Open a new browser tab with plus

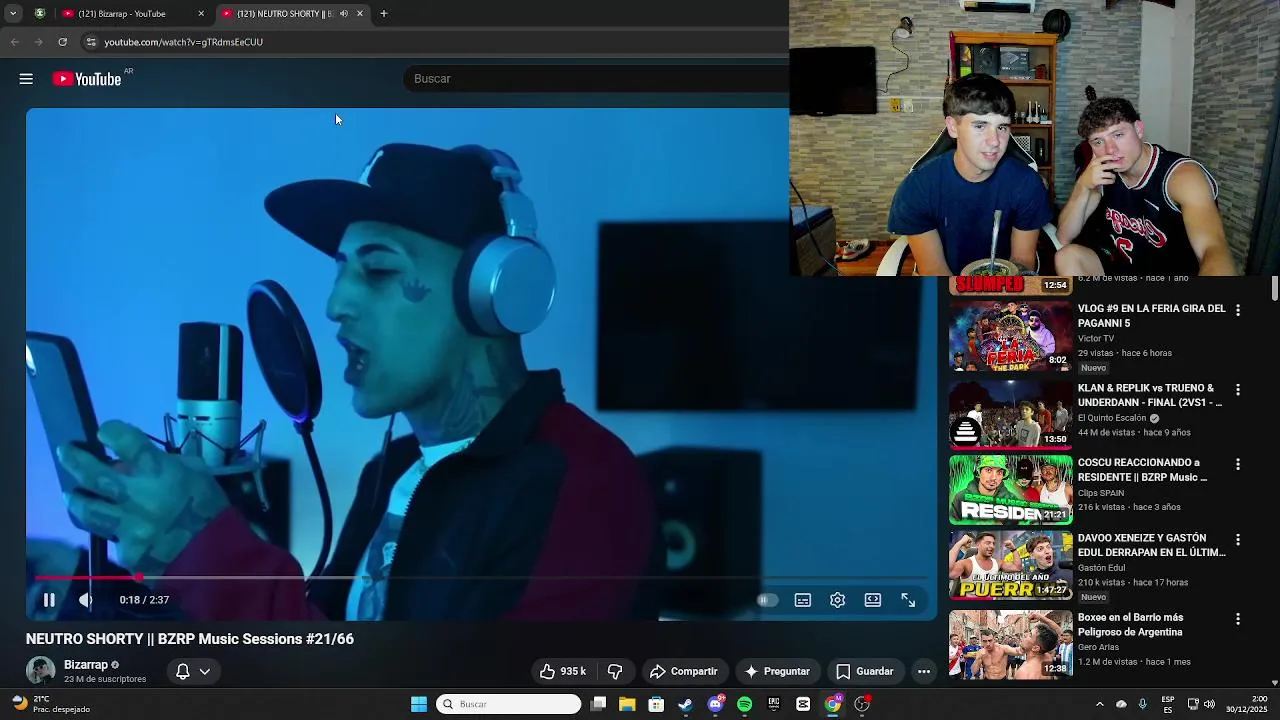(x=384, y=14)
